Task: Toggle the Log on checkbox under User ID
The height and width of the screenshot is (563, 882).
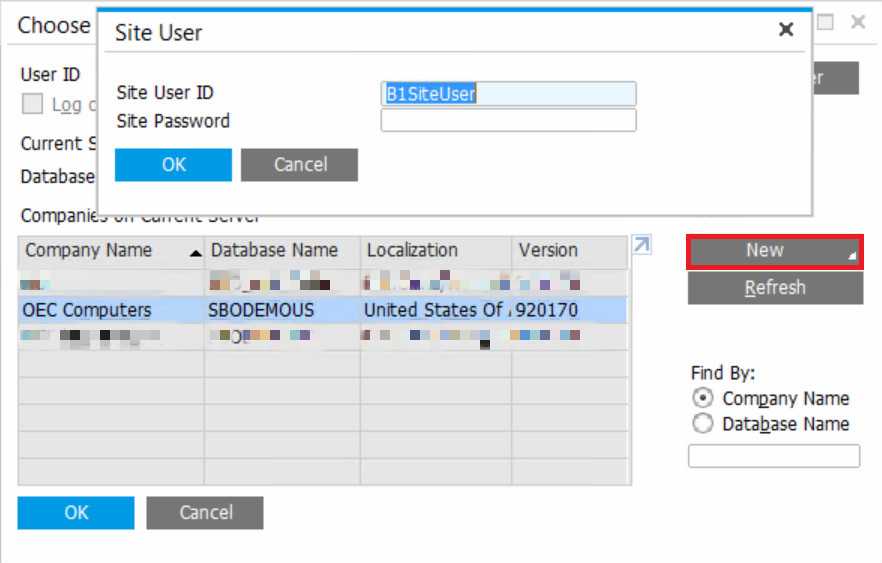Action: [x=33, y=104]
